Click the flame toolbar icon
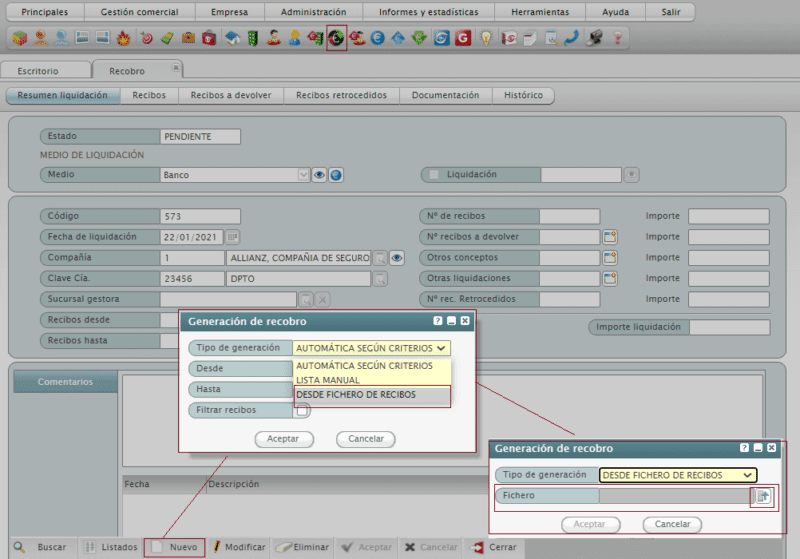 point(123,38)
